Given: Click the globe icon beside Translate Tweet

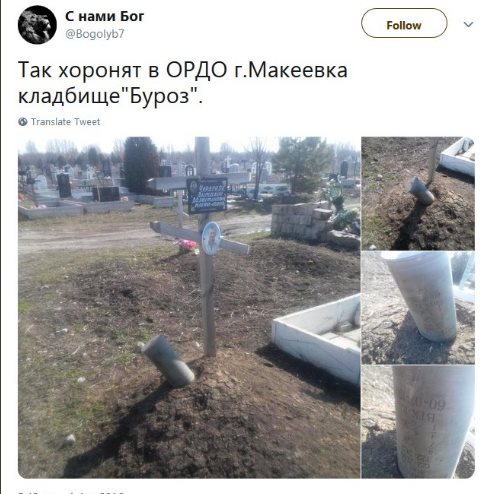Looking at the screenshot, I should click(23, 122).
